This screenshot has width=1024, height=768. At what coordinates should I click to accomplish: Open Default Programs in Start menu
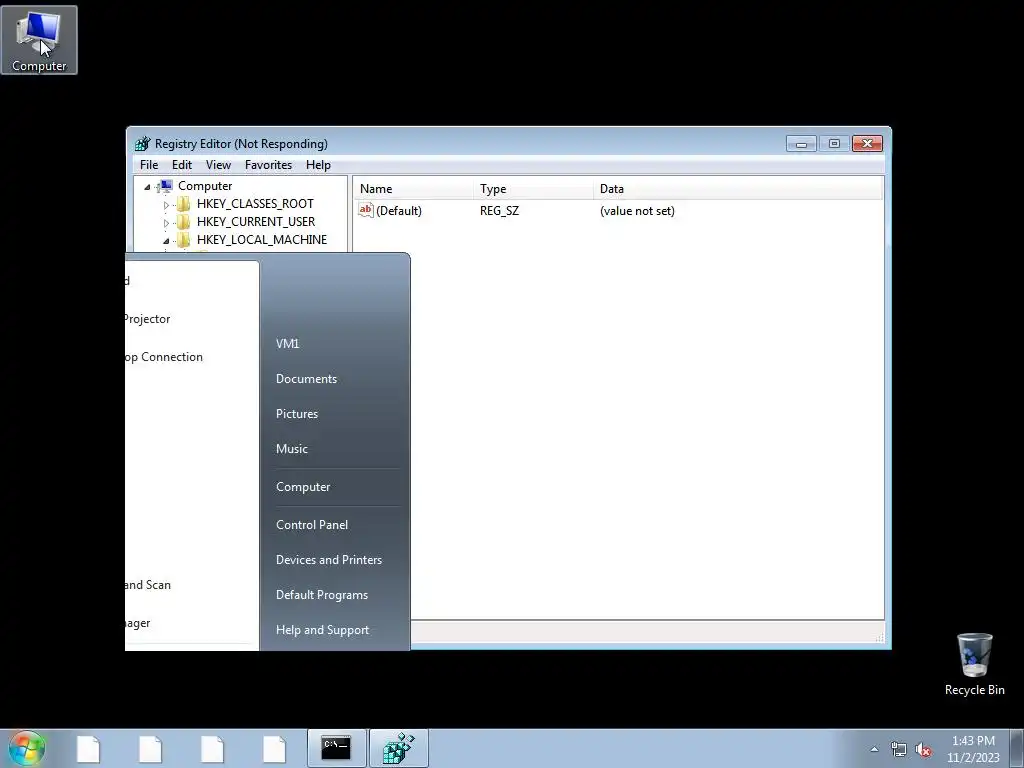tap(321, 595)
